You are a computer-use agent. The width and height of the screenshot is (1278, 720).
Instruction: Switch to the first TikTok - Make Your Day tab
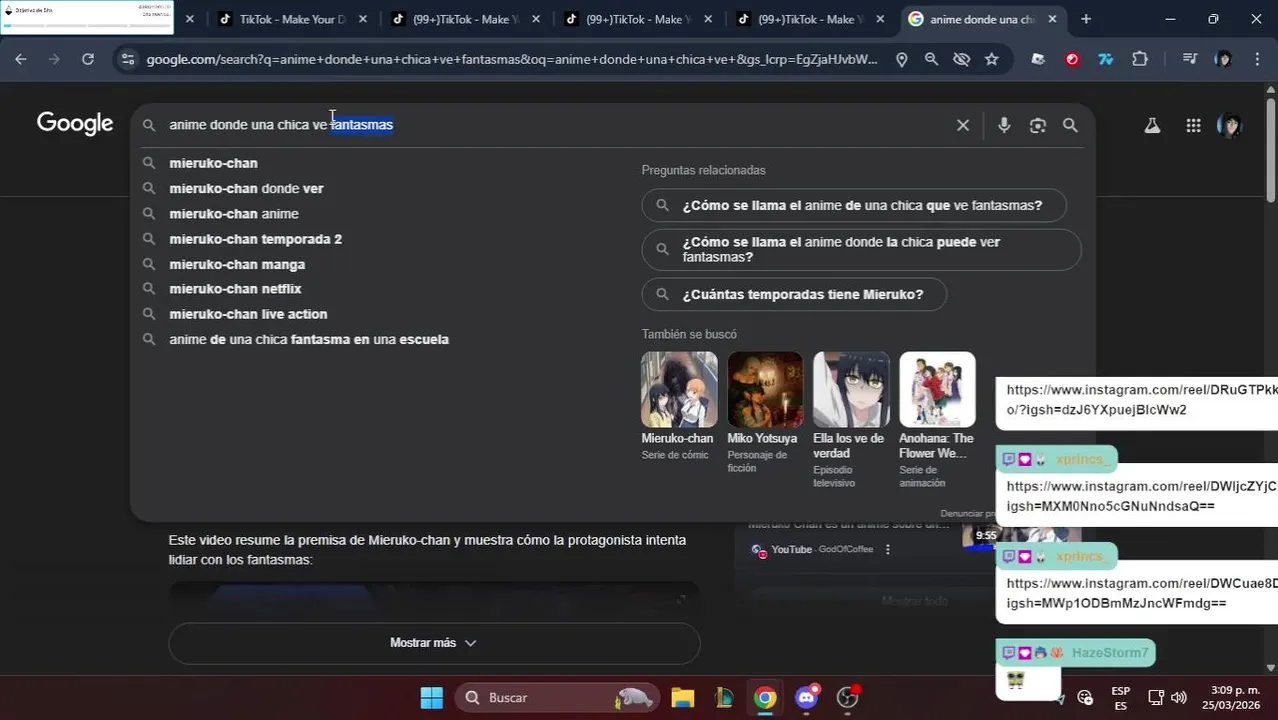click(x=293, y=19)
